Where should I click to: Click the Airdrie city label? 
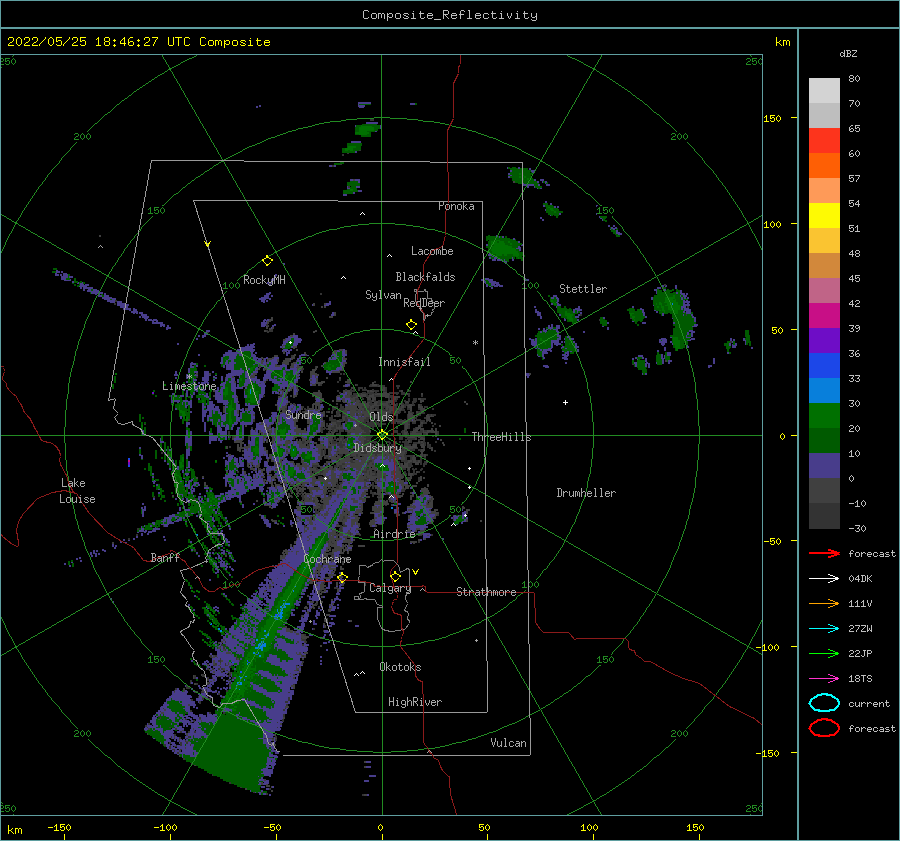394,534
